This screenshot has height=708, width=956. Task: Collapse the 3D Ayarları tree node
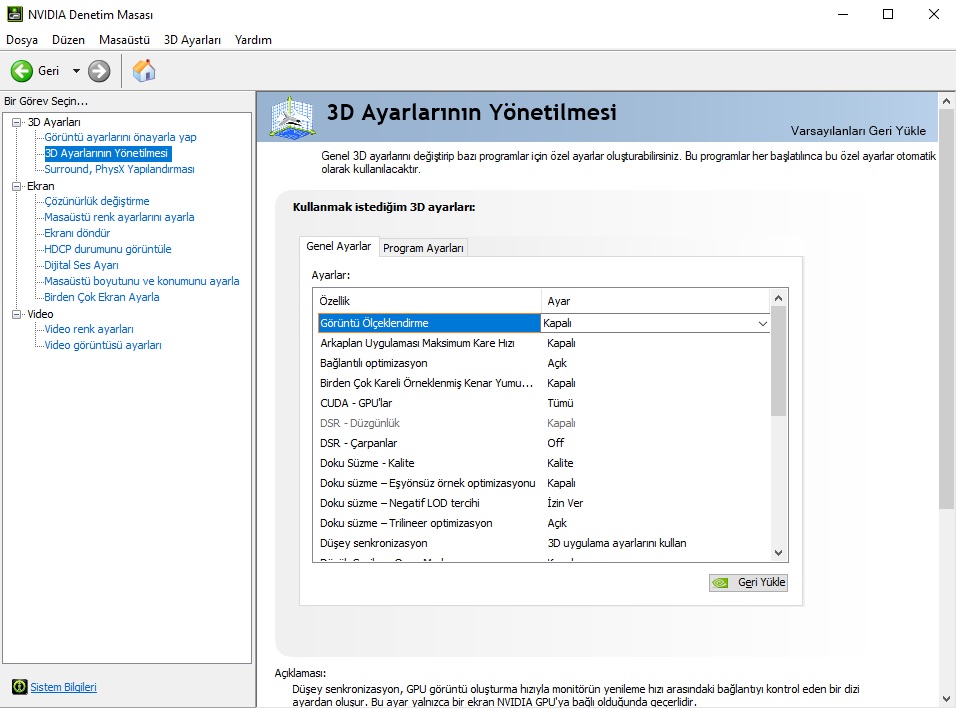coord(16,123)
